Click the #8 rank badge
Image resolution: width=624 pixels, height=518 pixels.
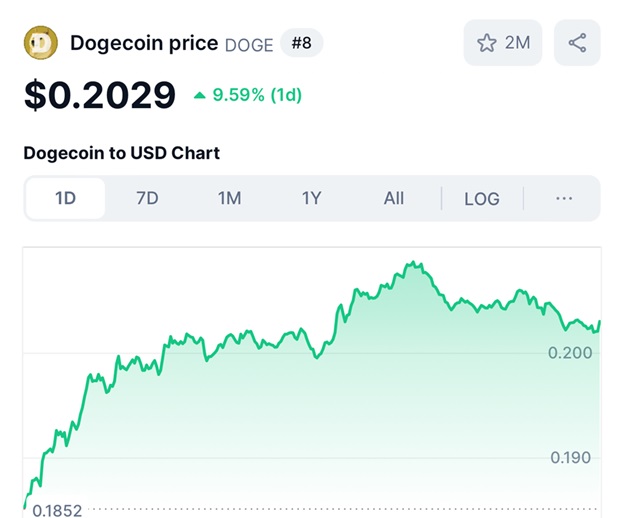pyautogui.click(x=302, y=43)
